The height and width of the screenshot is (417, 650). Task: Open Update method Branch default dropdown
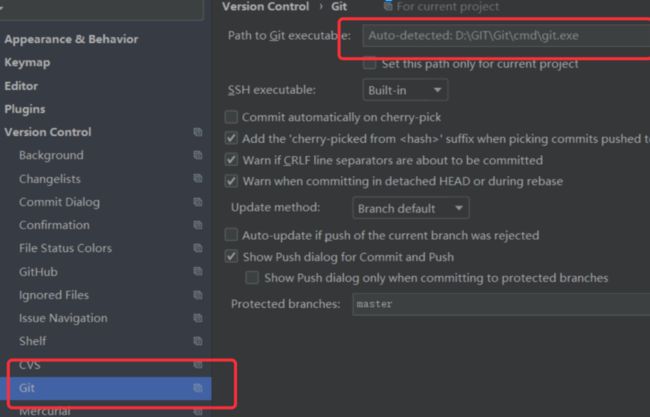[x=410, y=208]
